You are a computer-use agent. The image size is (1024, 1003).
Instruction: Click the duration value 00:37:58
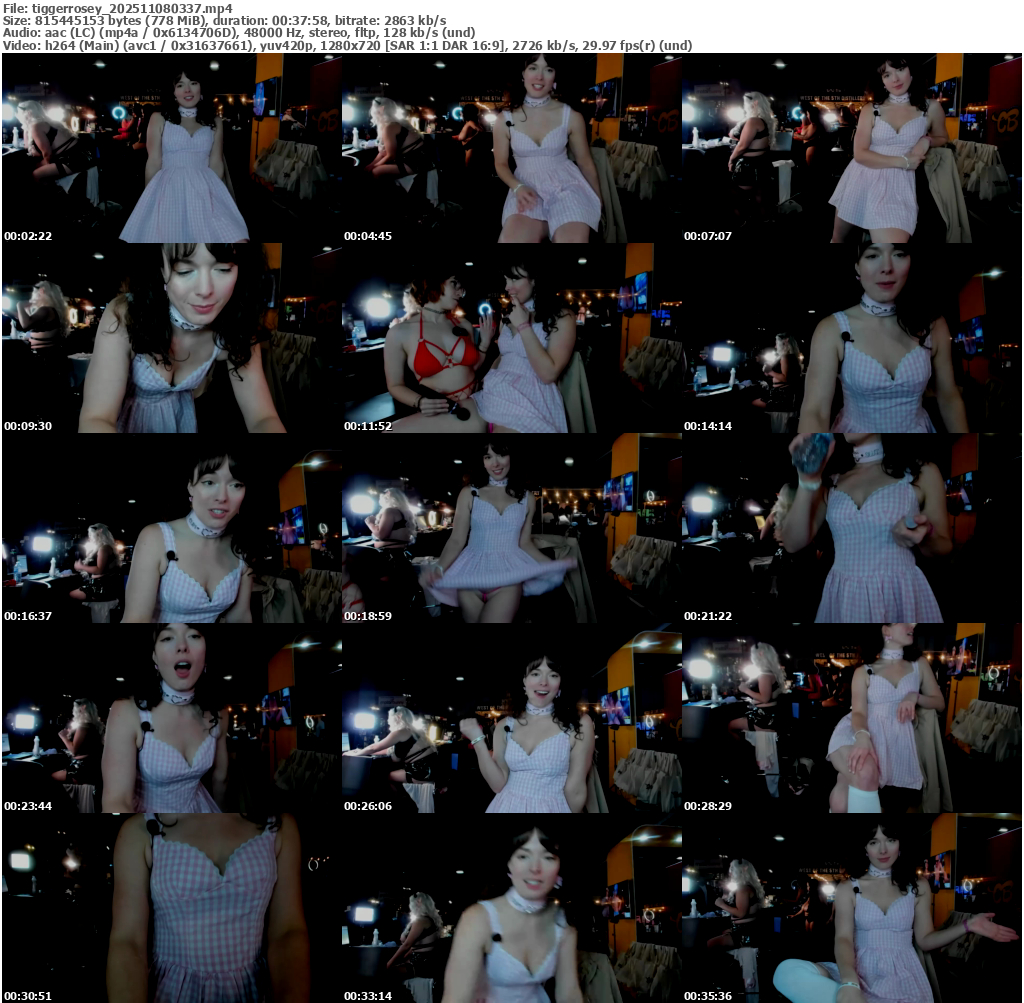(298, 20)
